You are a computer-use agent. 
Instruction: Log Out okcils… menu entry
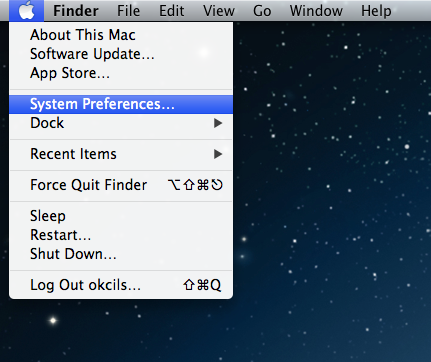tap(121, 285)
